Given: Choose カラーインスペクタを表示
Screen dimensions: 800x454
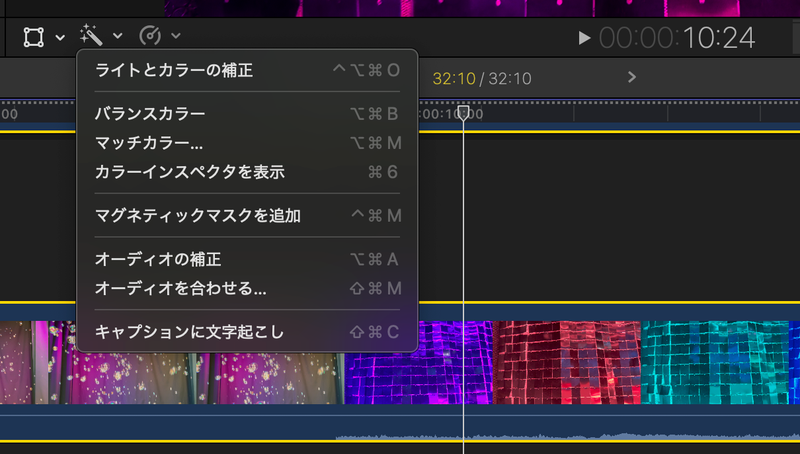Looking at the screenshot, I should pyautogui.click(x=247, y=172).
